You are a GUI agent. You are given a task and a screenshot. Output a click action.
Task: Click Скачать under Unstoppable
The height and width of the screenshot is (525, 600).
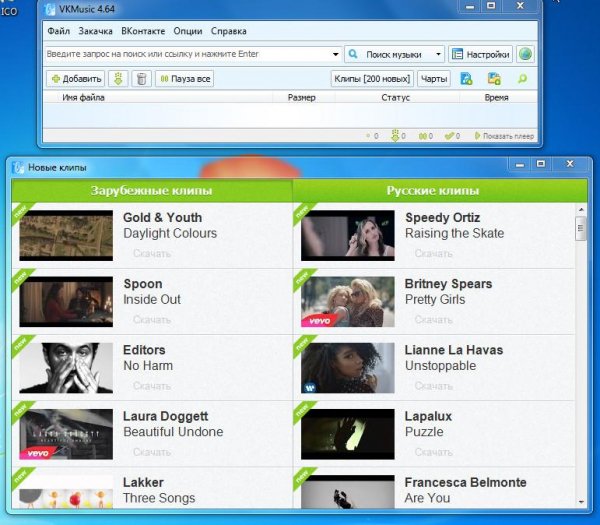[434, 386]
